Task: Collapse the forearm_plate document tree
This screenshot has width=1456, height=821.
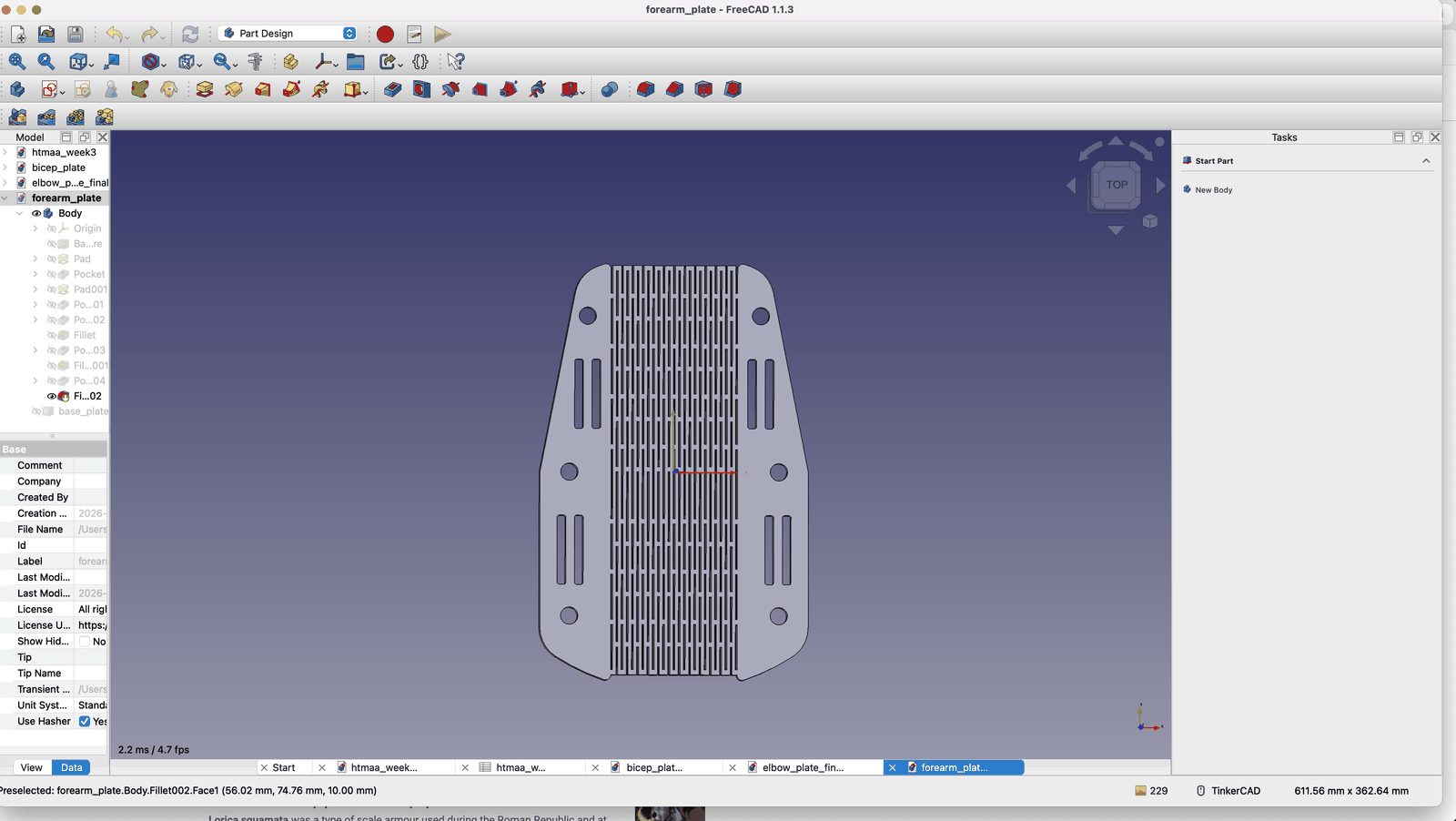Action: pos(5,198)
